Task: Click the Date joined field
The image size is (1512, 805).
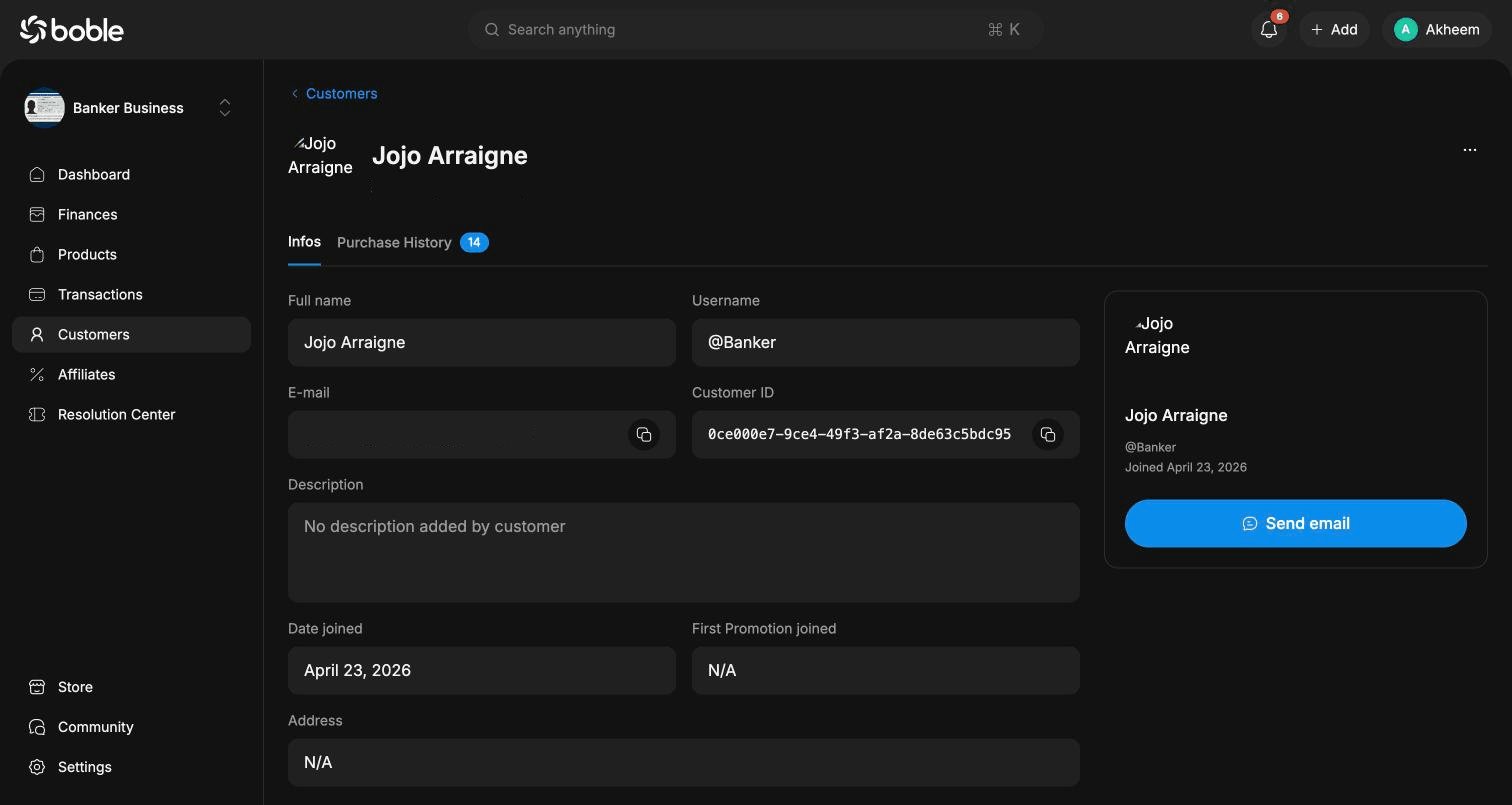Action: [482, 671]
